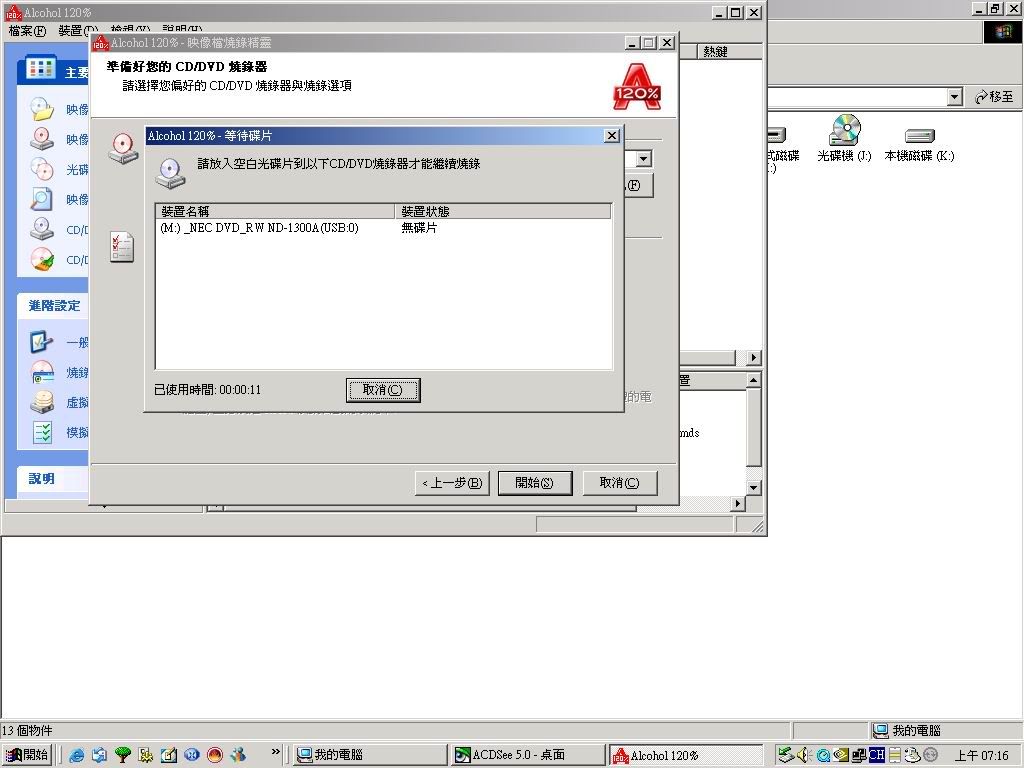Click the 開始 button in the burning wizard
1024x768 pixels.
pos(535,483)
